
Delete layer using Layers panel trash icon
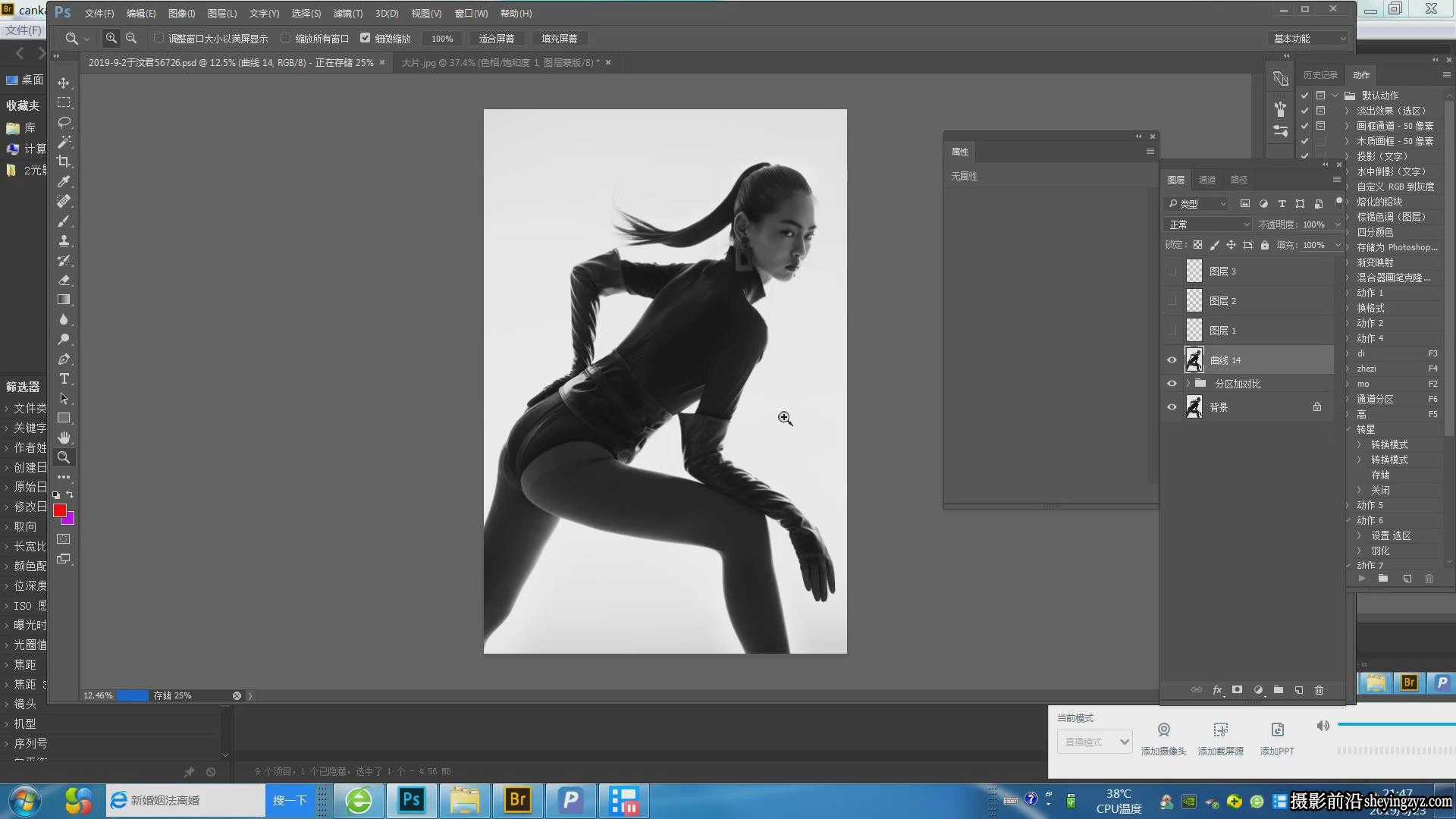click(1319, 690)
